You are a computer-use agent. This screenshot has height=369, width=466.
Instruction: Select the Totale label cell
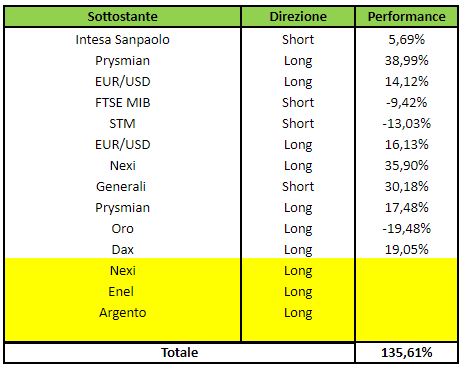point(180,353)
